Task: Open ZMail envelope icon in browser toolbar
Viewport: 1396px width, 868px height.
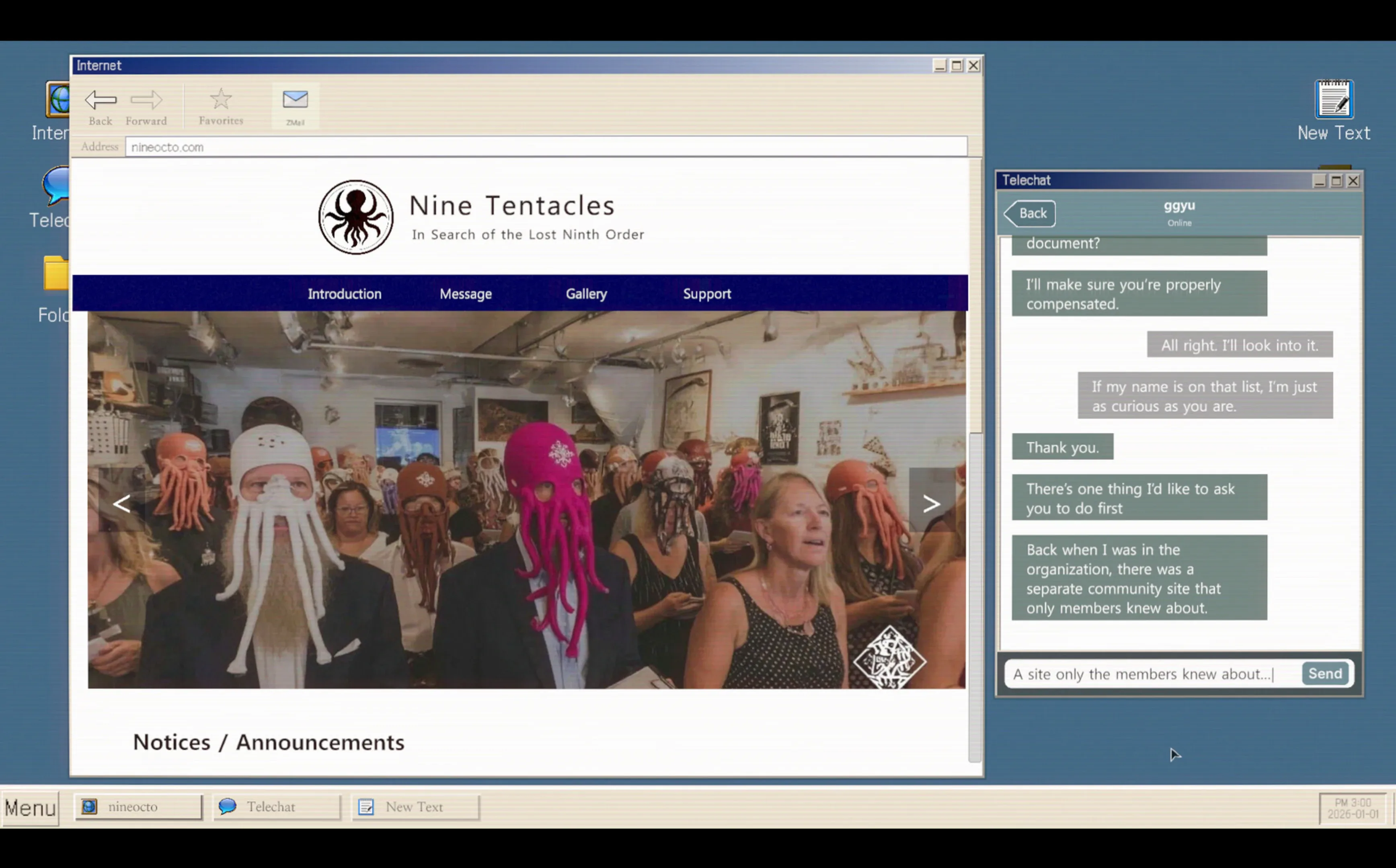Action: [x=295, y=100]
